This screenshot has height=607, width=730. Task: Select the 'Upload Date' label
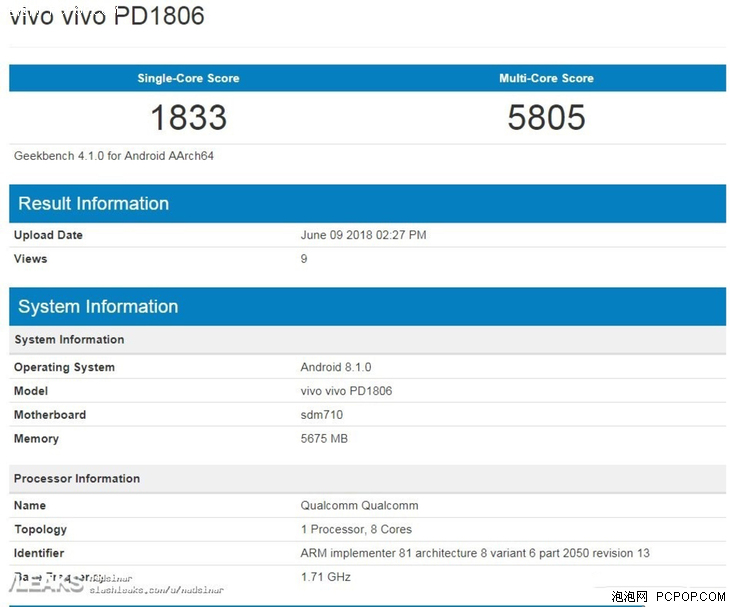point(48,235)
